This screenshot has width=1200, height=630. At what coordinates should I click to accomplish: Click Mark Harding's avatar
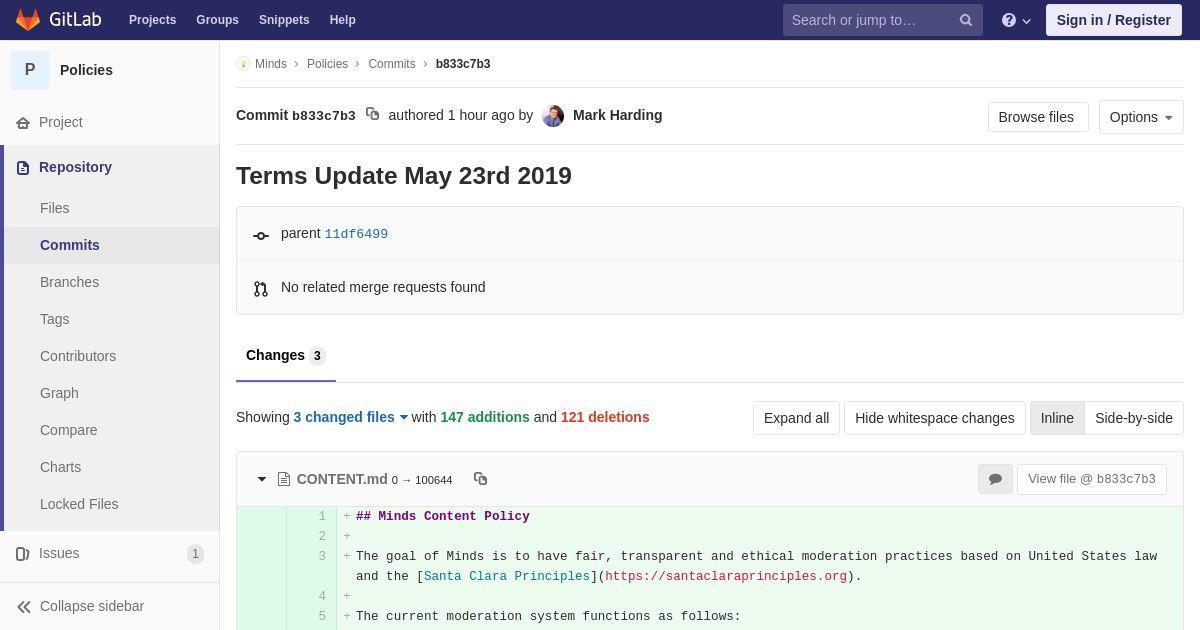pos(553,116)
